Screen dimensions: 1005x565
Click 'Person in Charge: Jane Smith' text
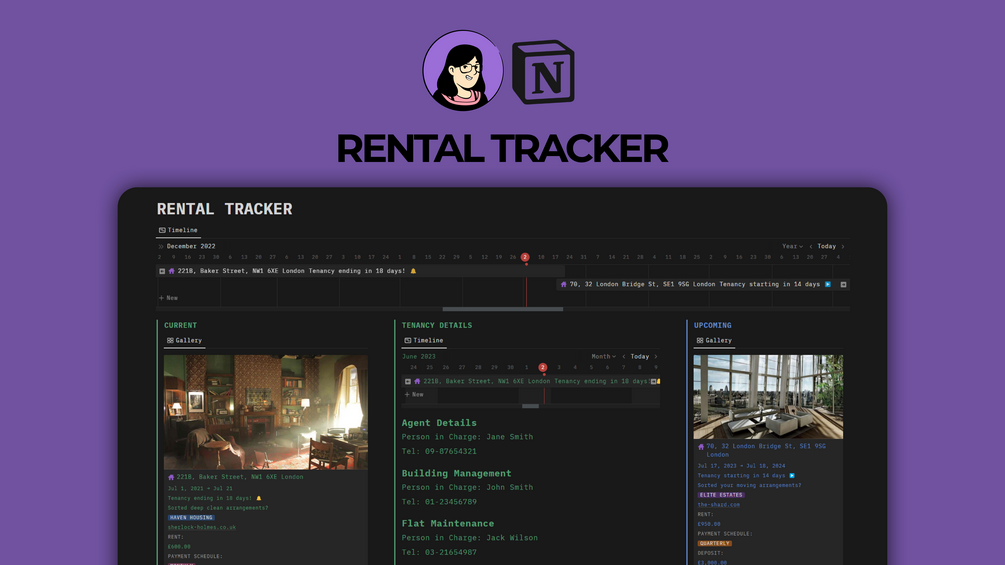tap(467, 437)
